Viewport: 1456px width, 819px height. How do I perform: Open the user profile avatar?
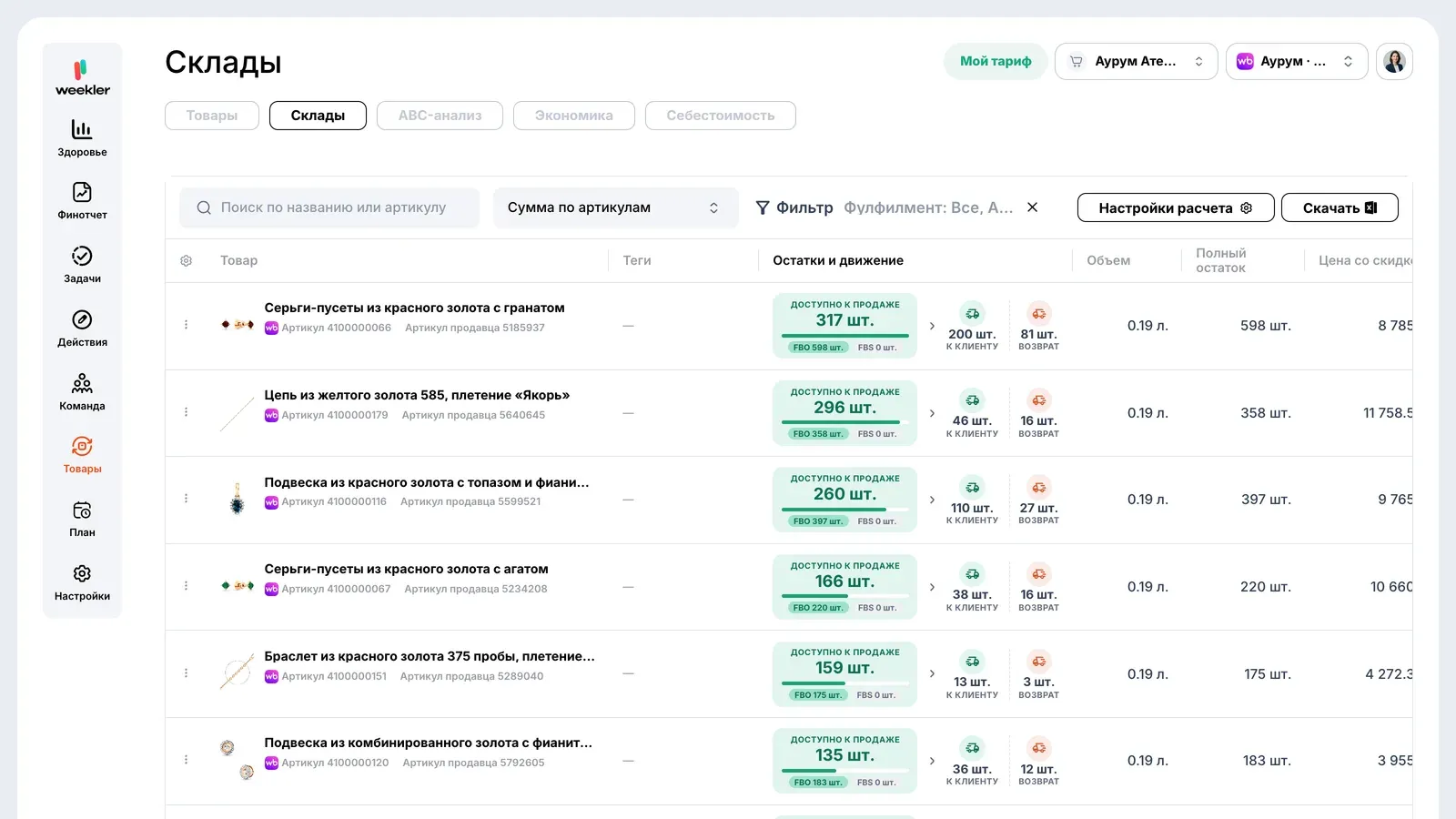pyautogui.click(x=1394, y=62)
